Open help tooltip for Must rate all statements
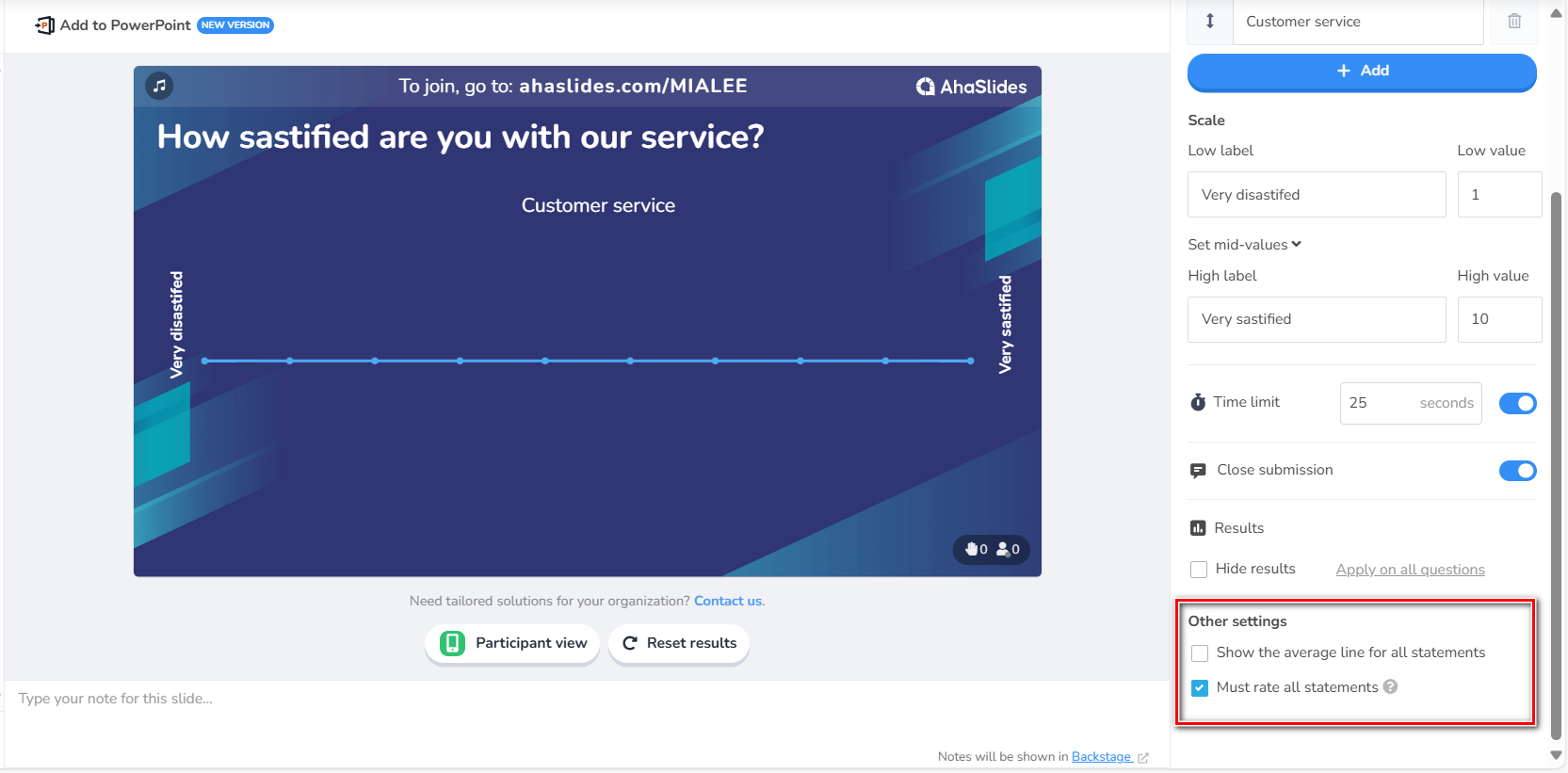The width and height of the screenshot is (1568, 773). coord(1390,686)
